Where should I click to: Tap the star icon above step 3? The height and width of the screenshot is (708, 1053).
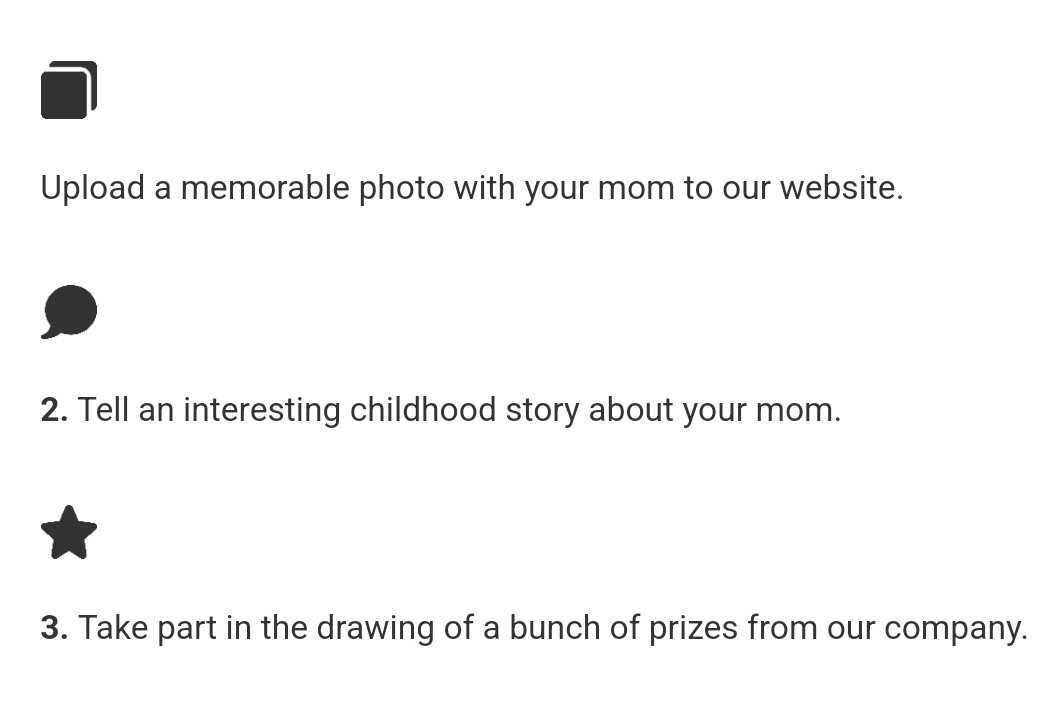pos(69,533)
